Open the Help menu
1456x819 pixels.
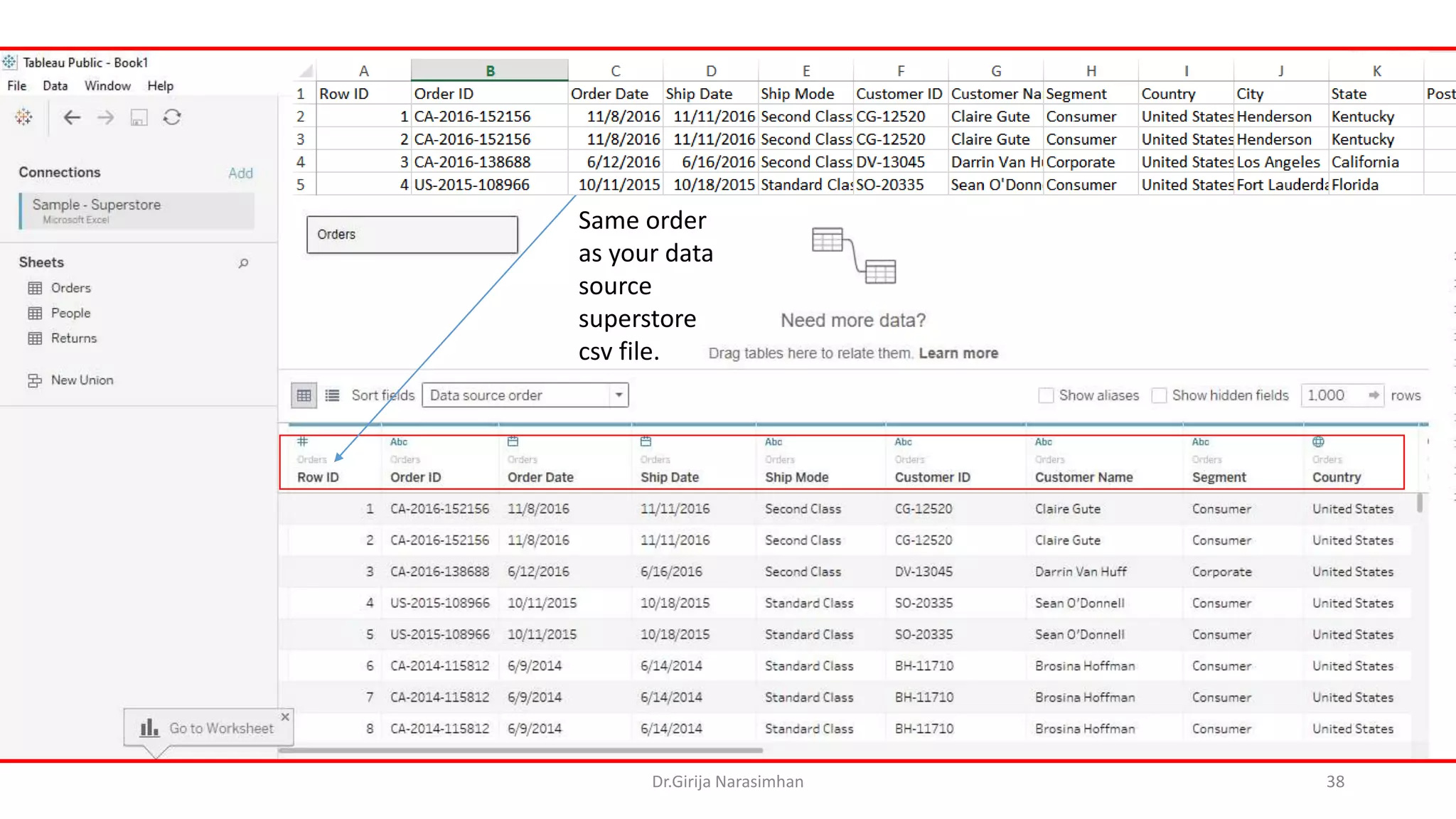(160, 86)
